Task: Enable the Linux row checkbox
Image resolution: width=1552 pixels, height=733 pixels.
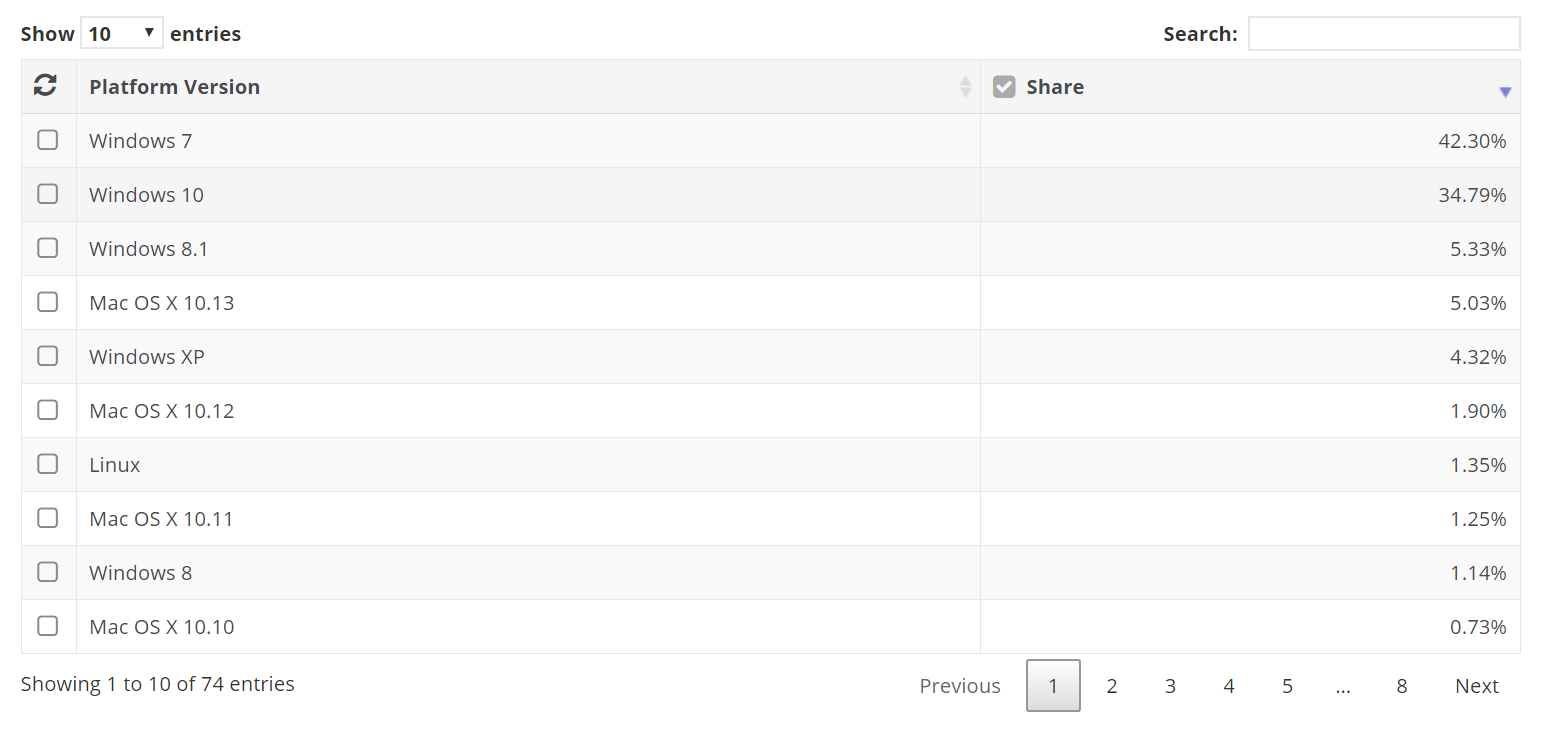Action: point(47,464)
